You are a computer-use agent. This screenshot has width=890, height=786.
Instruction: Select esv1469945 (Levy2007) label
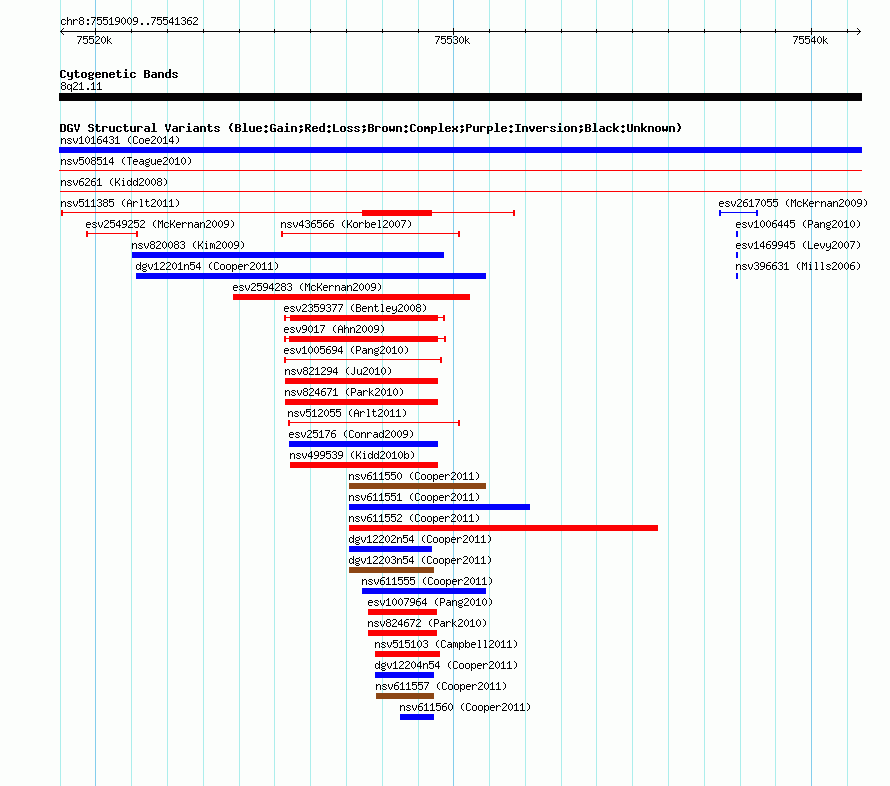pyautogui.click(x=798, y=245)
